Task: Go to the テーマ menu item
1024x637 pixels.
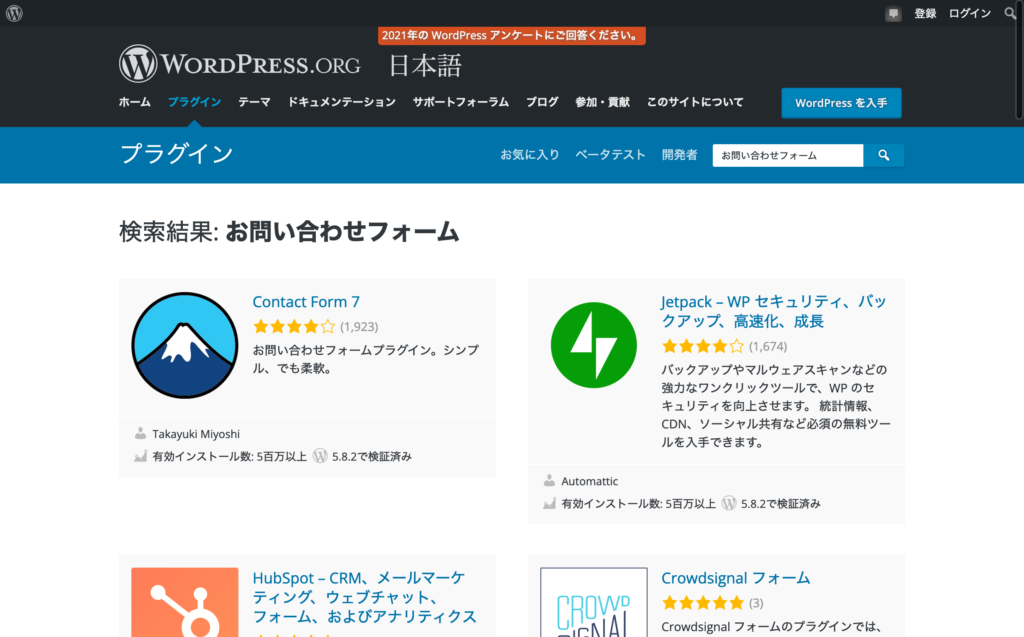Action: tap(254, 102)
